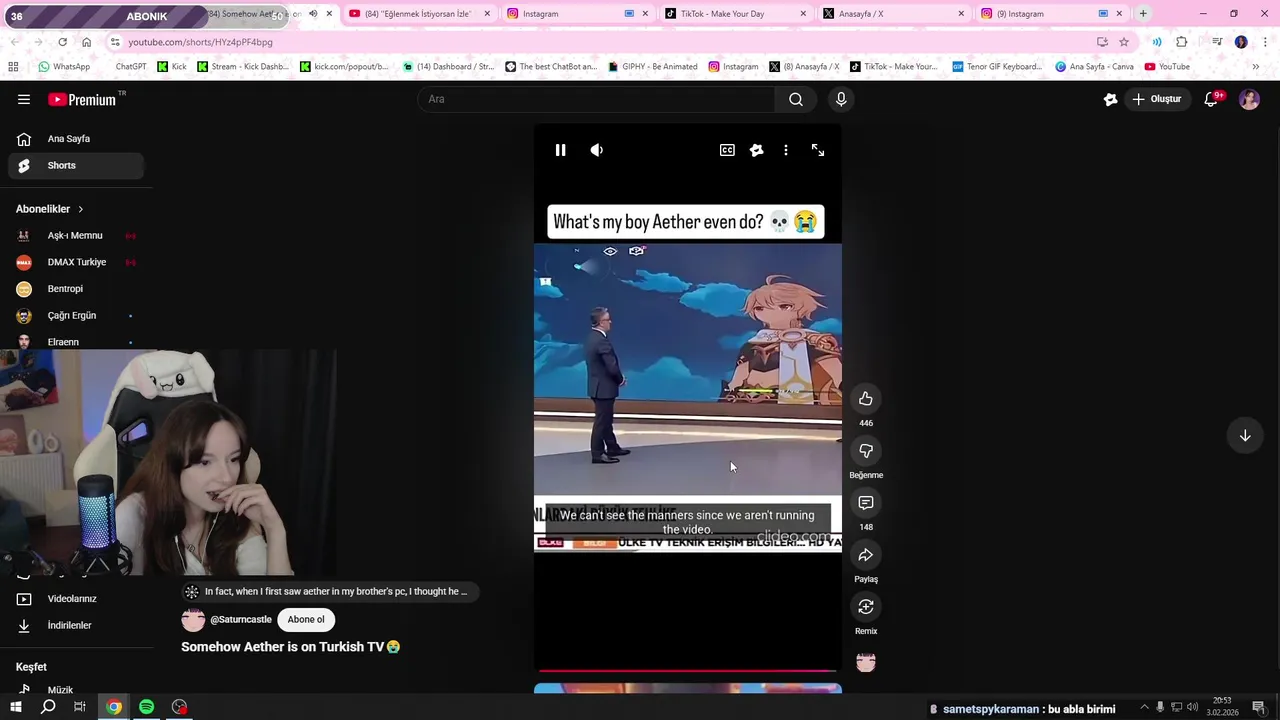Seek on the red Shorts progress bar
The height and width of the screenshot is (720, 1280).
688,671
